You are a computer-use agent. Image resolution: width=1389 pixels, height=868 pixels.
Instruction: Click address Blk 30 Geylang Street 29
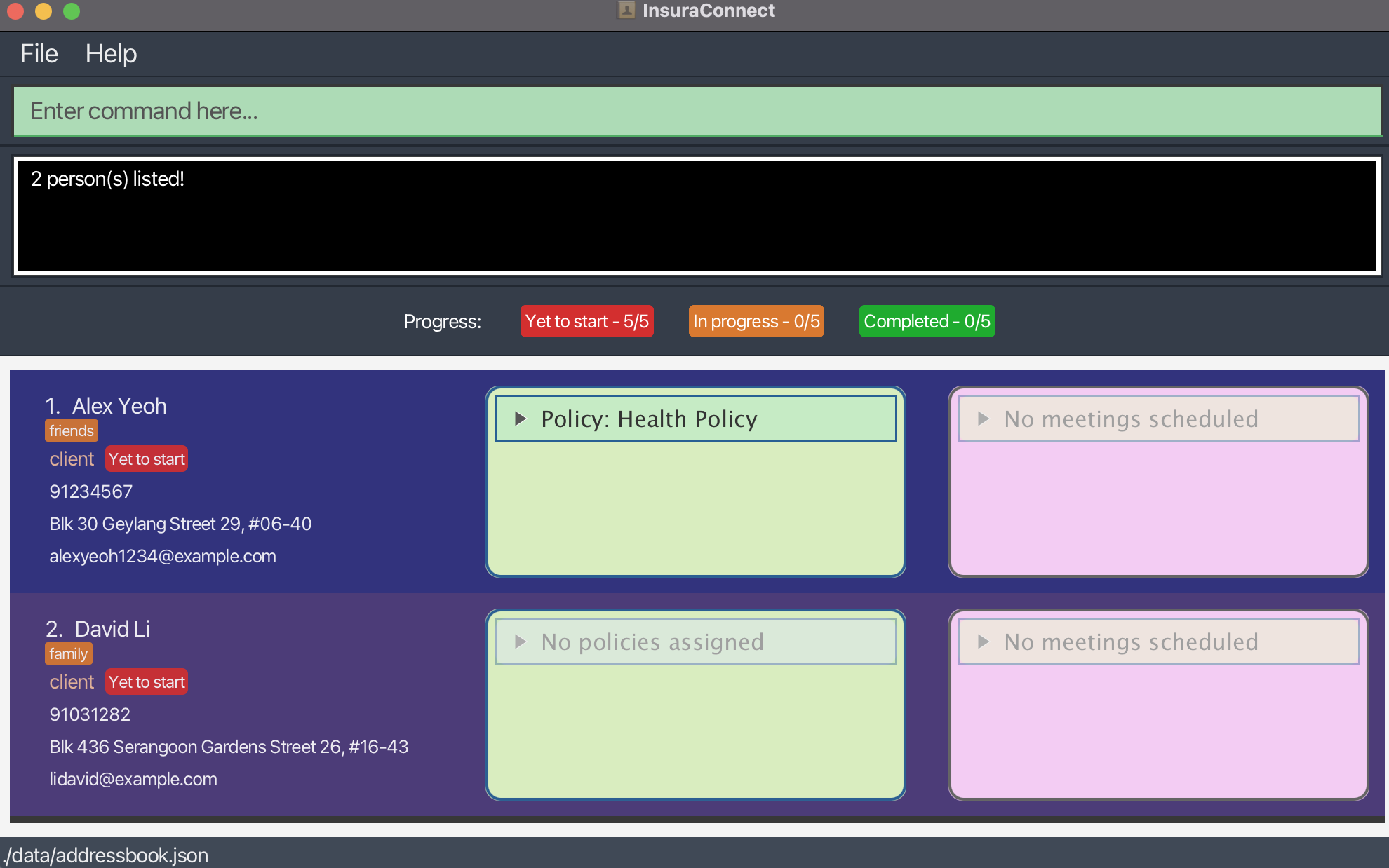coord(180,524)
